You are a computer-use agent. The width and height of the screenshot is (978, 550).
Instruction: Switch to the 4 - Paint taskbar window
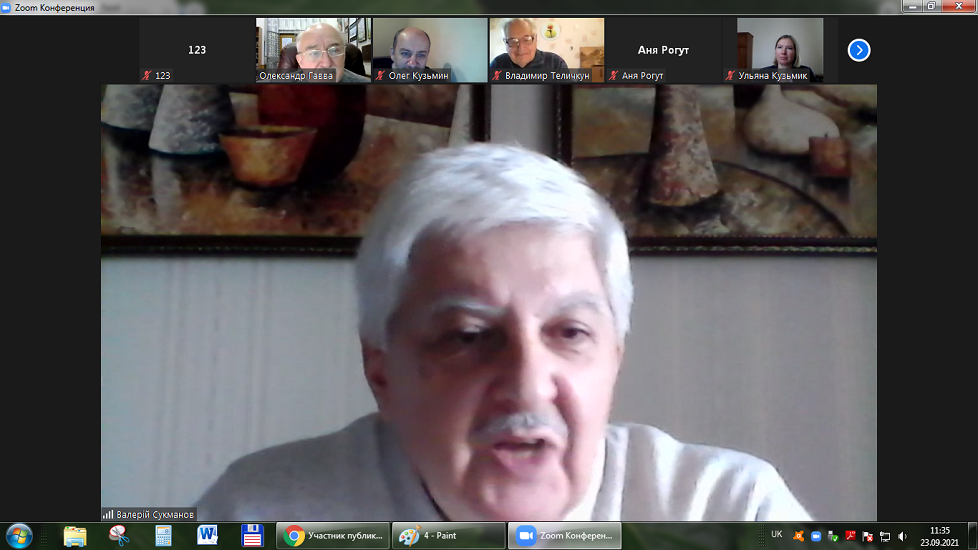tap(448, 536)
